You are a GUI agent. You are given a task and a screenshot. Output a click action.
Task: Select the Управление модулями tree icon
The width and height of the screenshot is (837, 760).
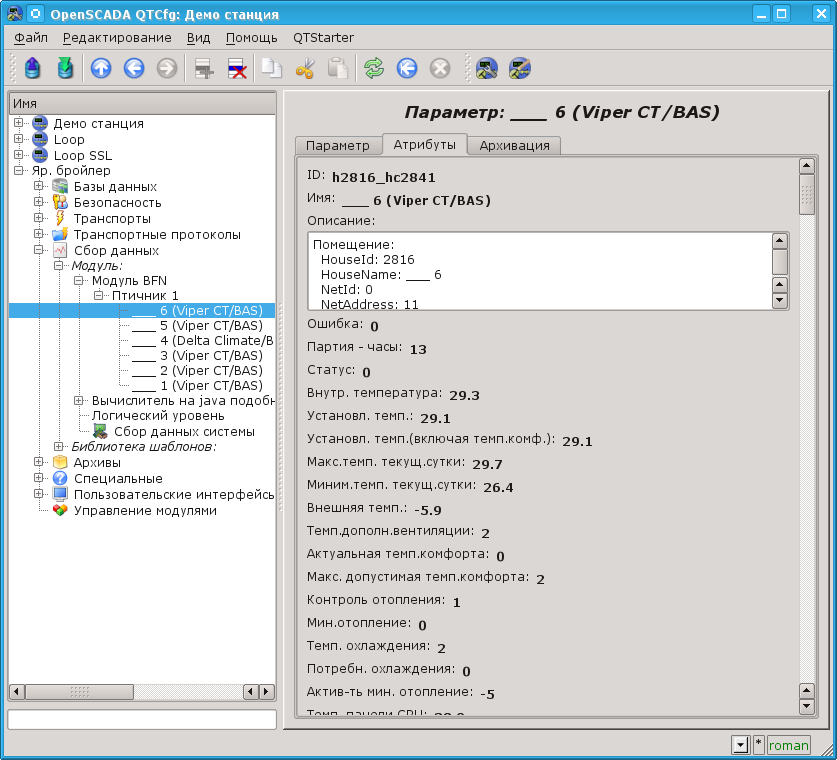coord(60,510)
